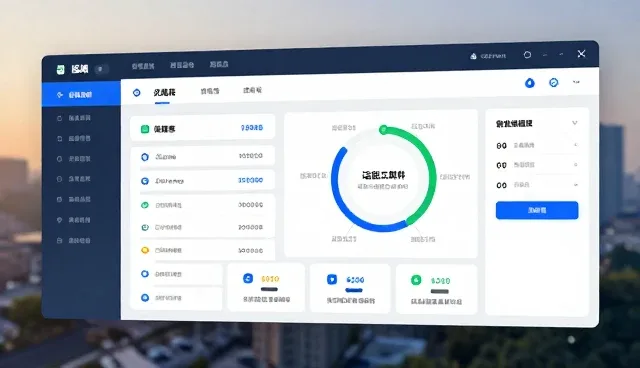Image resolution: width=640 pixels, height=368 pixels.
Task: Collapse the right panel using header chevron
Action: [x=575, y=123]
